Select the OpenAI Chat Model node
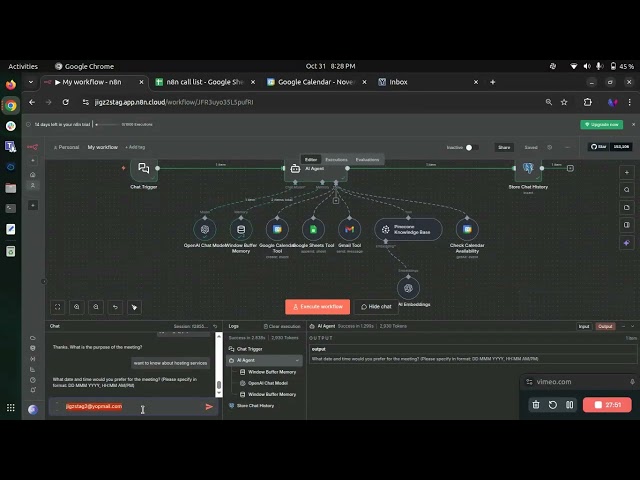Screen dimensions: 640x480 (x=205, y=229)
